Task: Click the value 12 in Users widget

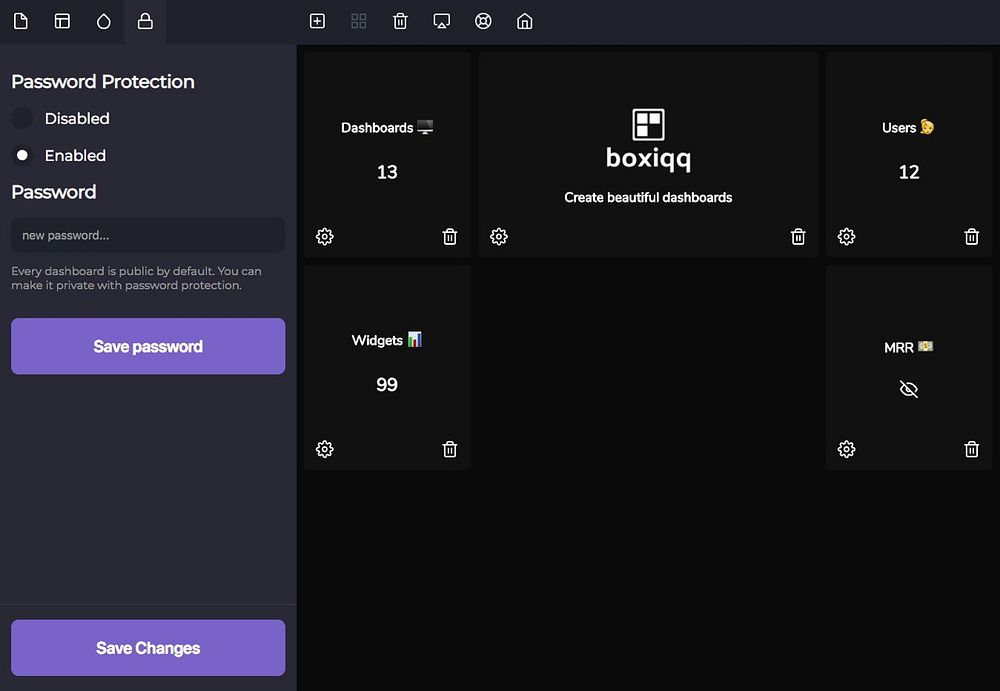Action: pos(909,172)
